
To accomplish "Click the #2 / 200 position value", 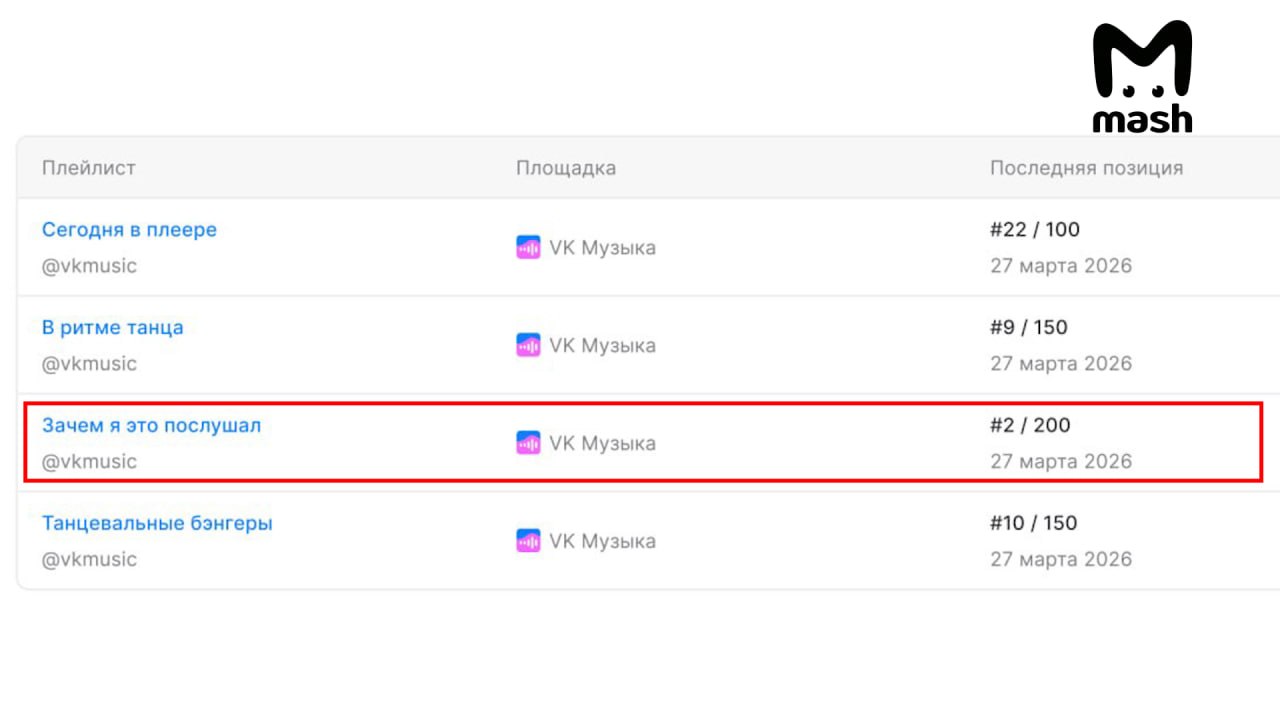I will (x=1030, y=425).
